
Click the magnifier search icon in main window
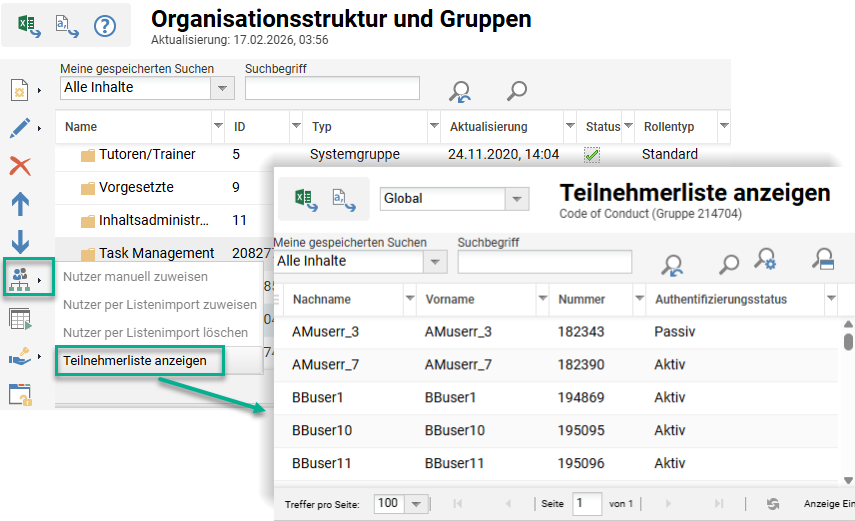click(516, 91)
